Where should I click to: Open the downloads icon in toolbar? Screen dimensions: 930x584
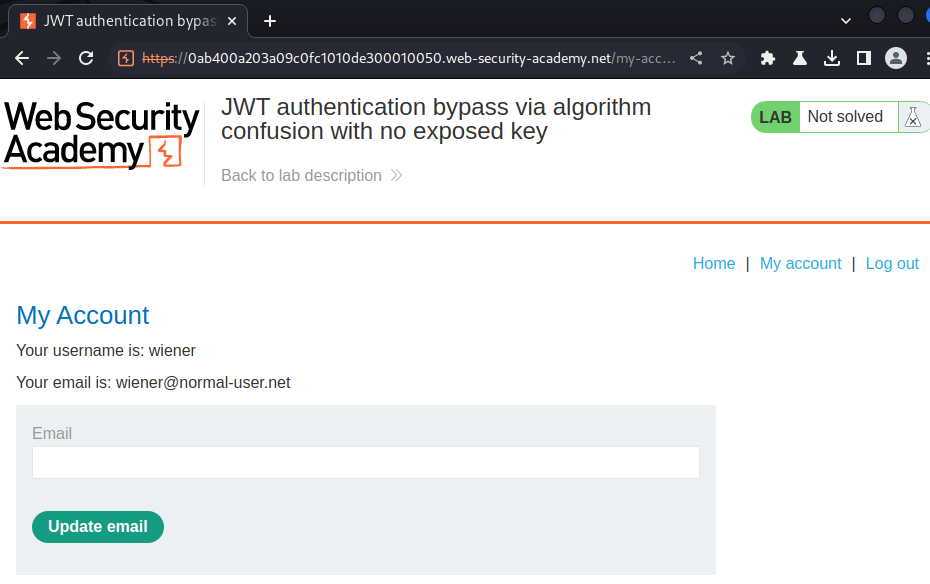832,58
